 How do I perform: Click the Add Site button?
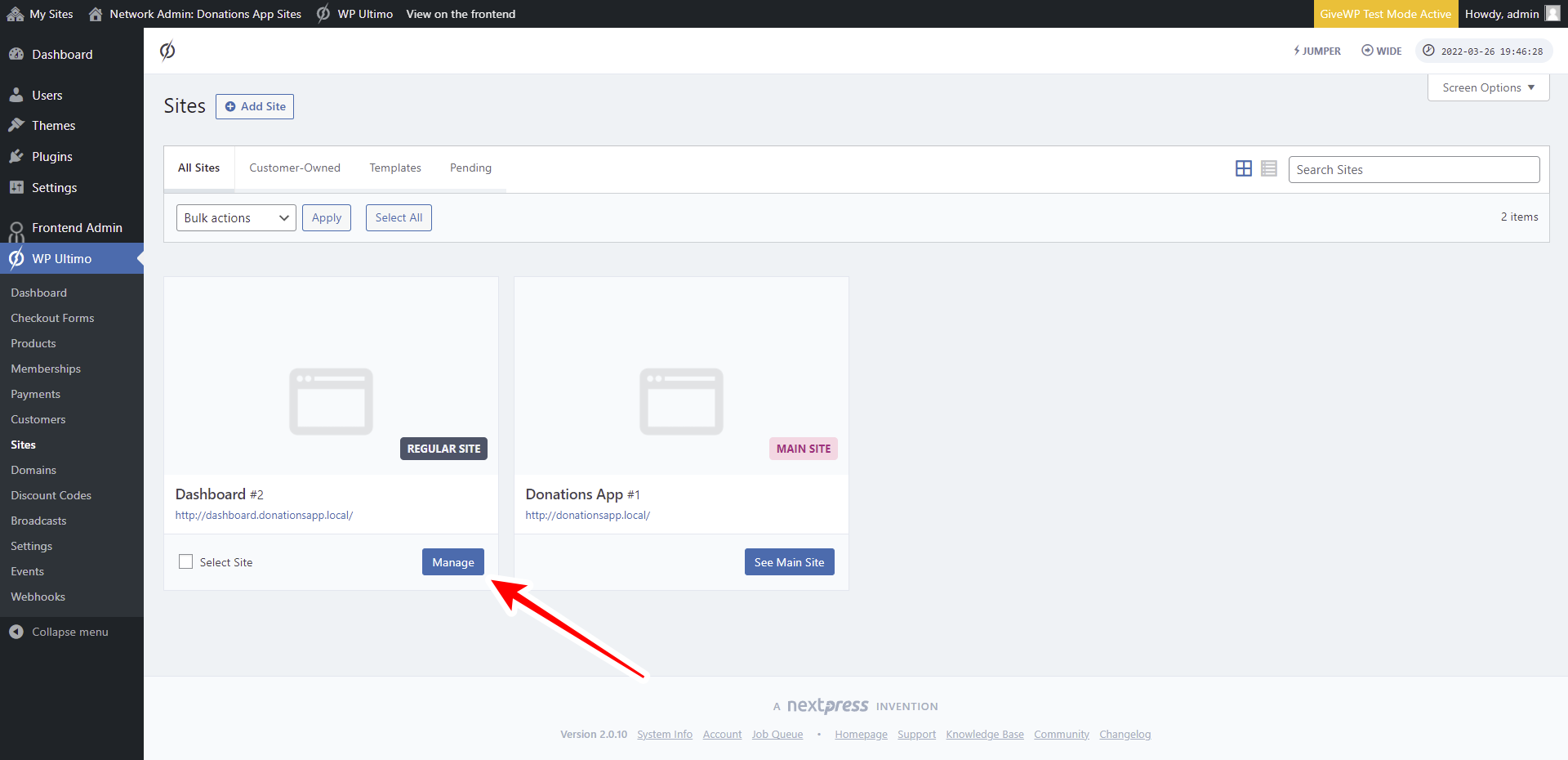pyautogui.click(x=254, y=106)
